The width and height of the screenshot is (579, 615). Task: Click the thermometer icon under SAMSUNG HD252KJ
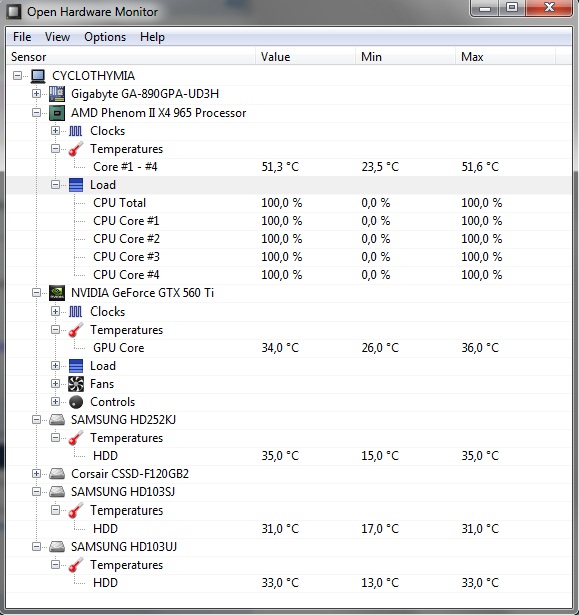click(76, 438)
